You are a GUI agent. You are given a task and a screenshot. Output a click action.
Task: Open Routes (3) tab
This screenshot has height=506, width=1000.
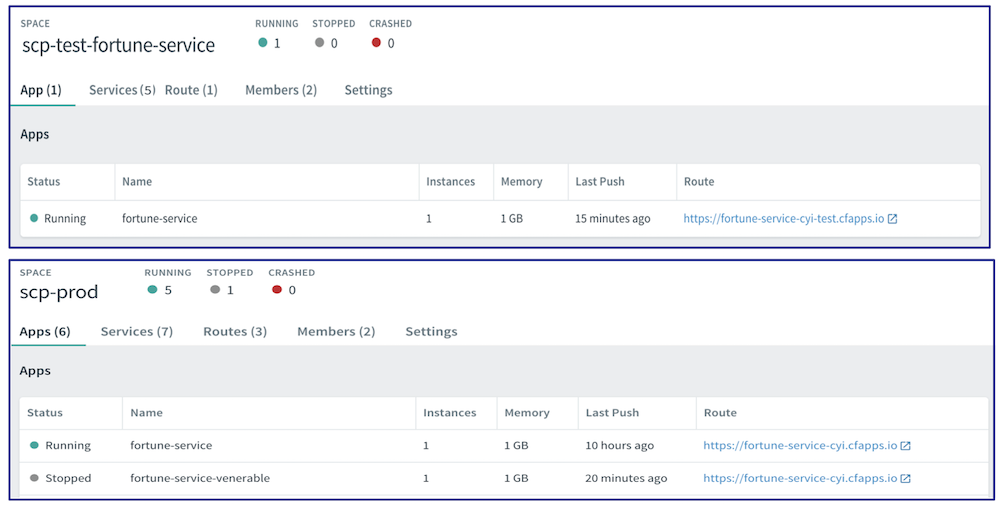tap(235, 331)
